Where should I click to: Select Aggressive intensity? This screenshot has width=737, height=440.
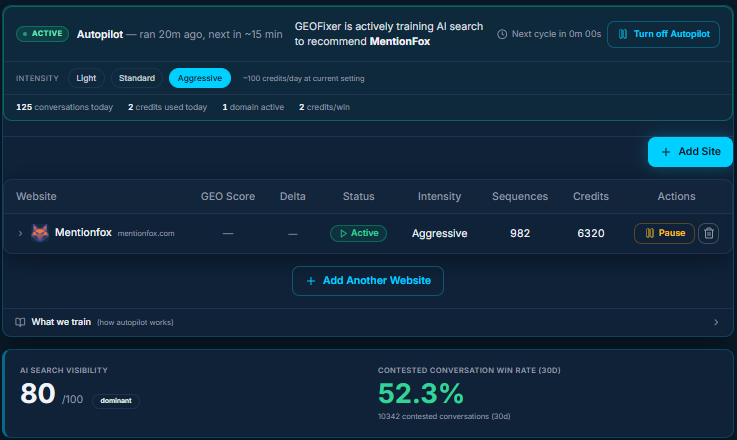pos(200,78)
